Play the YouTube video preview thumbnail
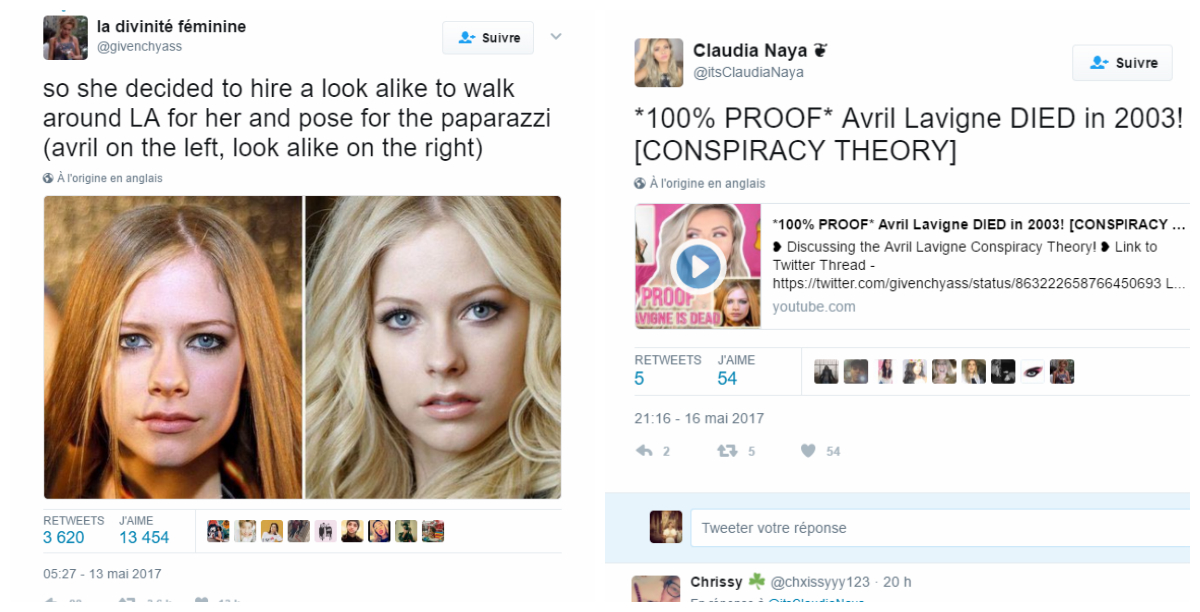Viewport: 1200px width, 612px height. click(x=698, y=266)
